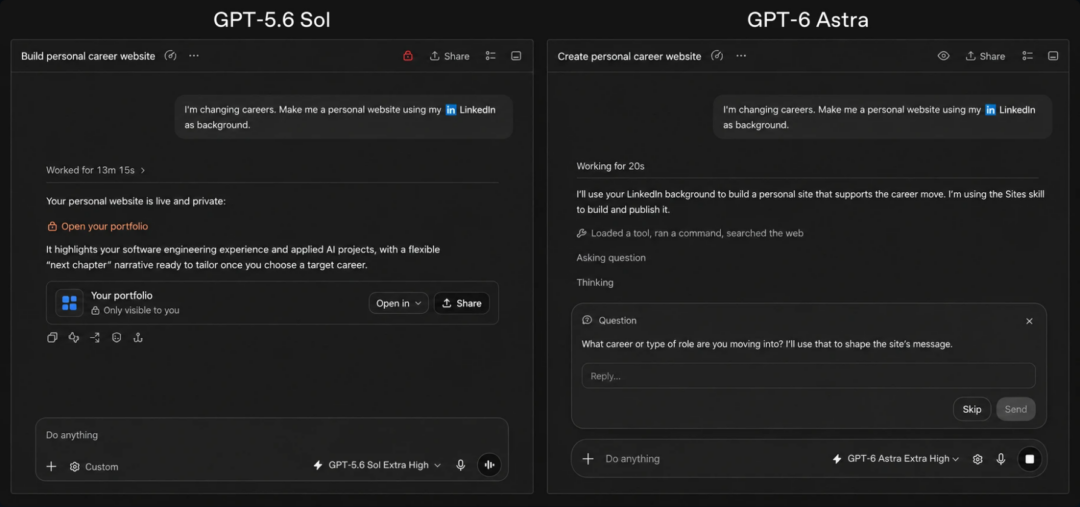Click the 'Working for 20s' status text
Image resolution: width=1080 pixels, height=507 pixels.
click(610, 166)
